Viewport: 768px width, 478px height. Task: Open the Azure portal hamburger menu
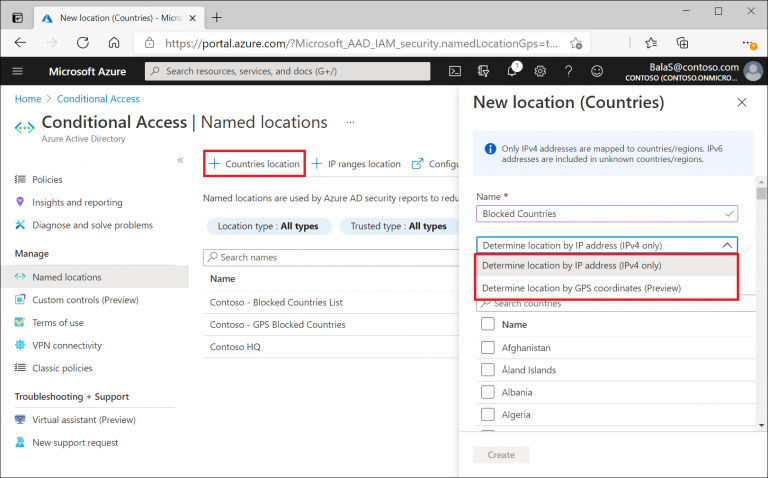pyautogui.click(x=18, y=72)
